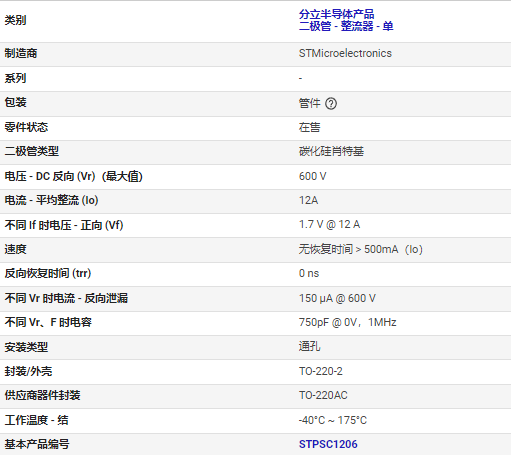Click the 150 µA @ 600 V leakage value
Screen dimensions: 511x455
(337, 298)
